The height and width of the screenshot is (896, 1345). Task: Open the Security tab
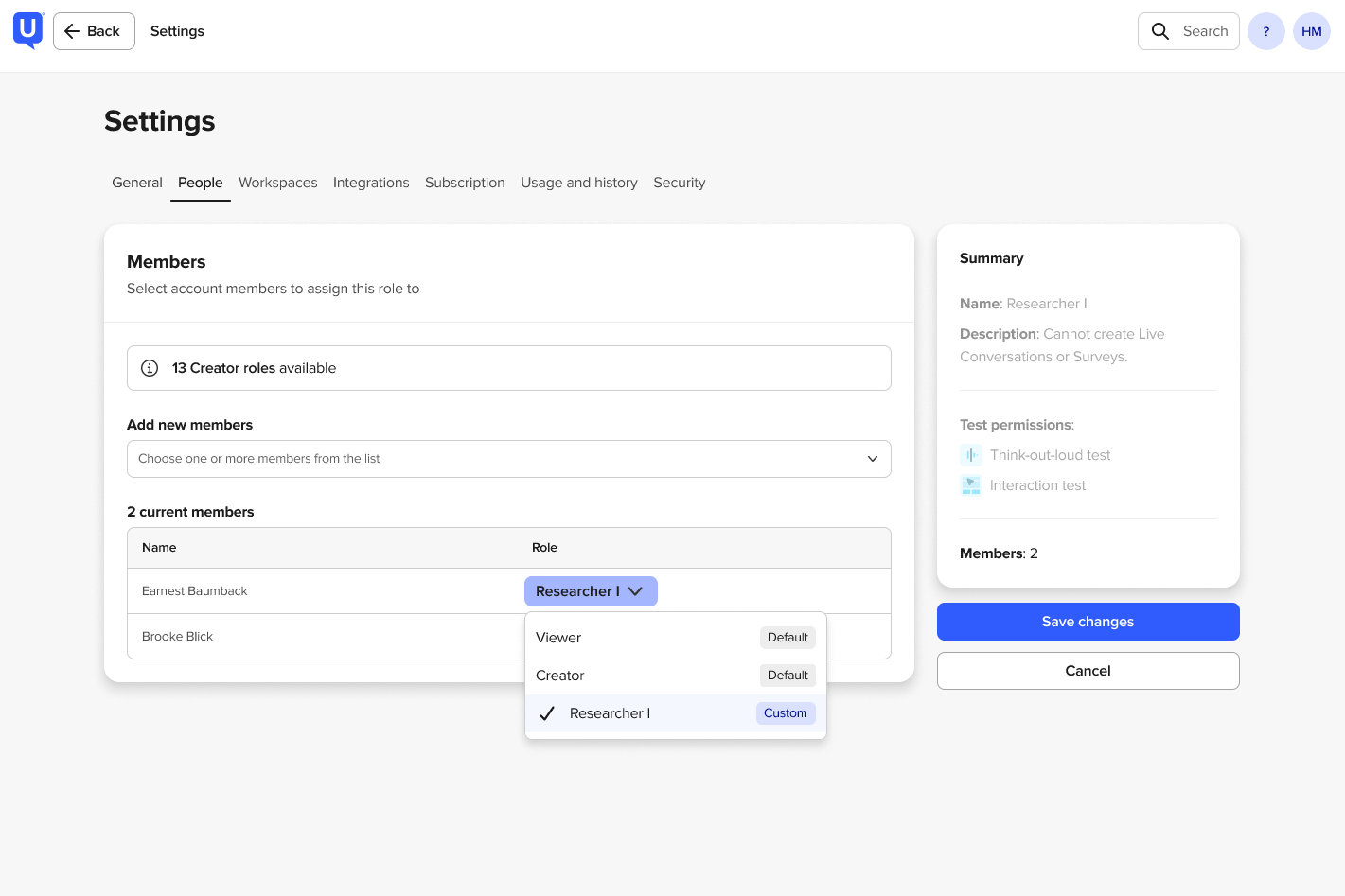(679, 183)
